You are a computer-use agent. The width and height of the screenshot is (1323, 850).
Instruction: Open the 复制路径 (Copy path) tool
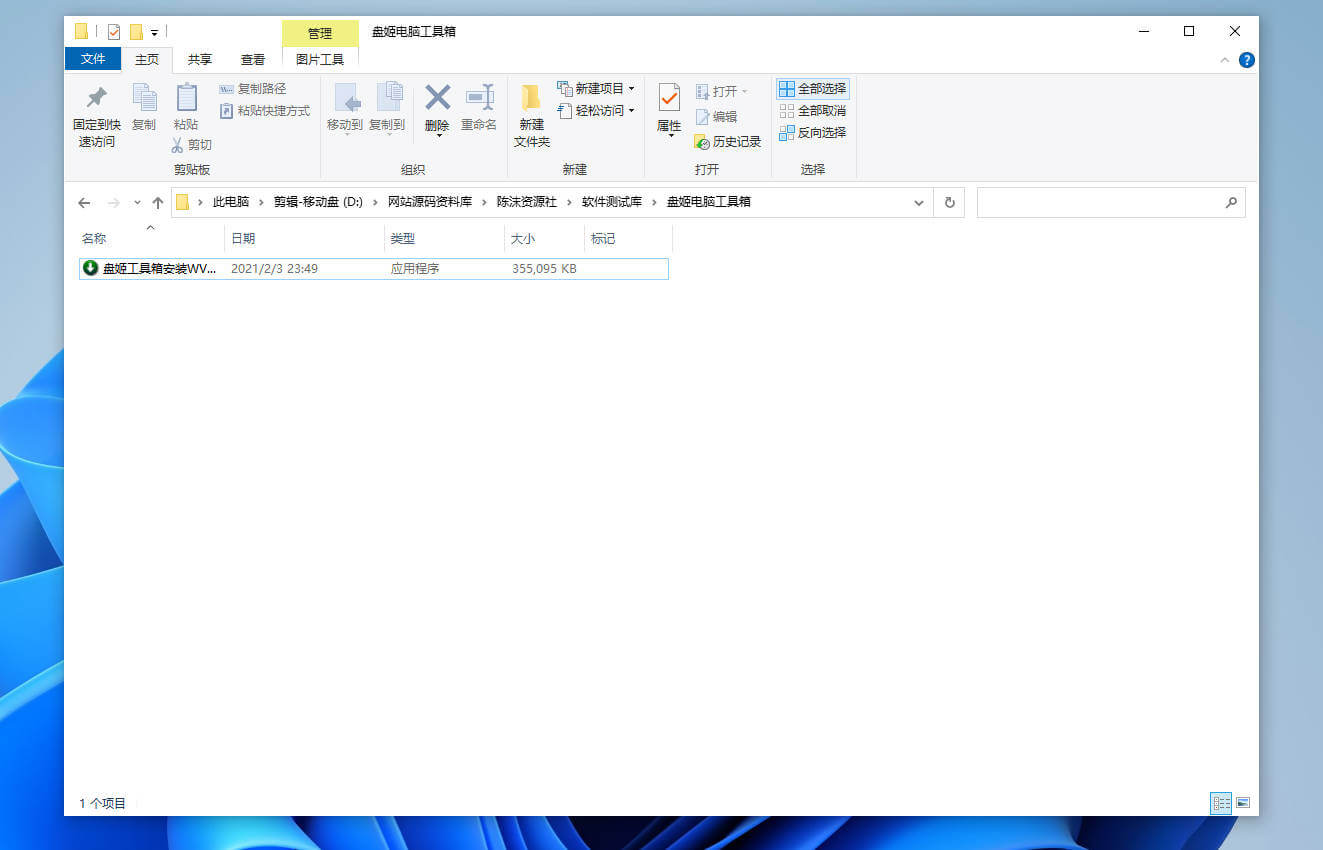254,88
